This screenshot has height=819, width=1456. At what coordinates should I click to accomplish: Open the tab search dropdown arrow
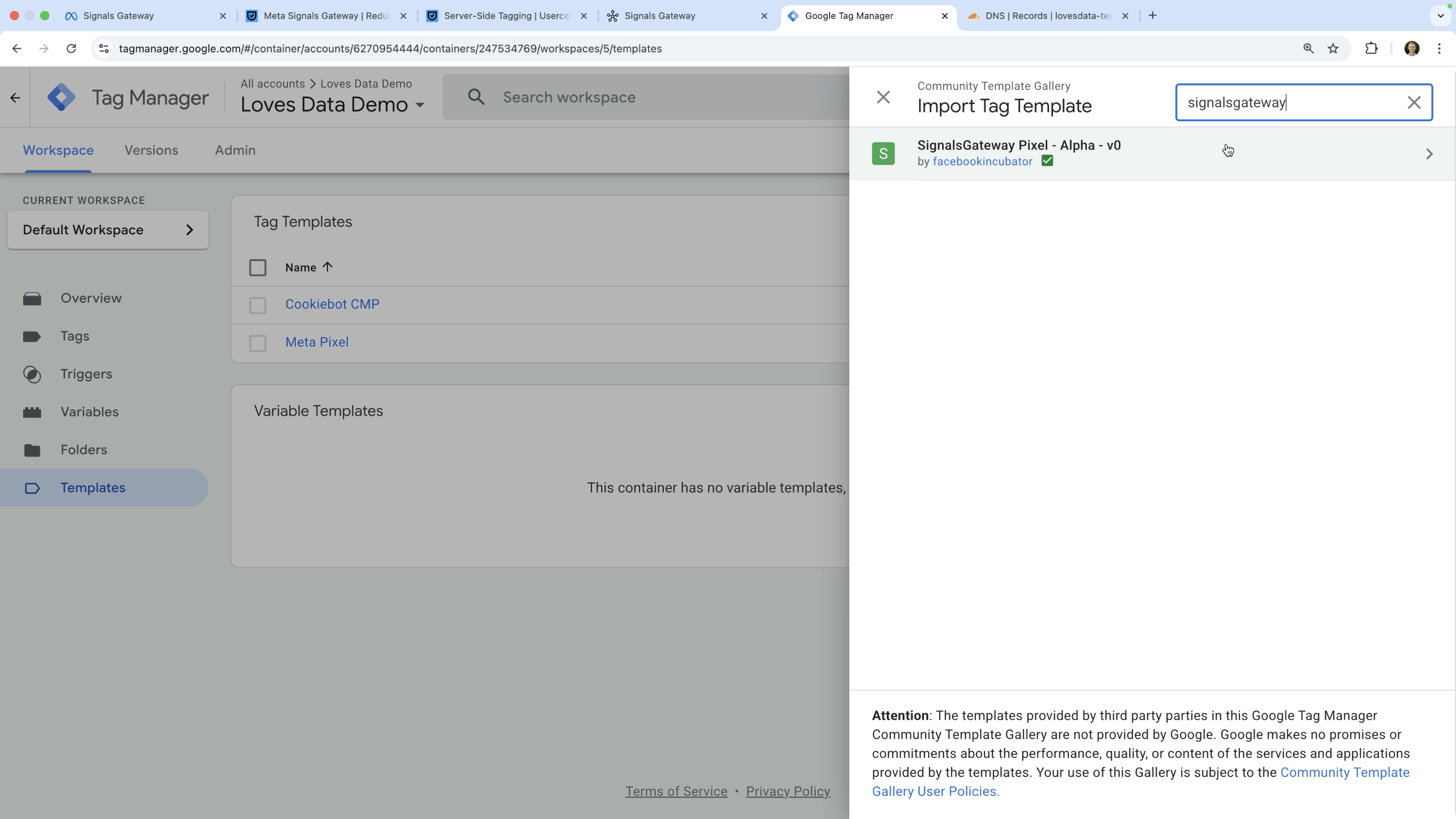(x=1440, y=16)
